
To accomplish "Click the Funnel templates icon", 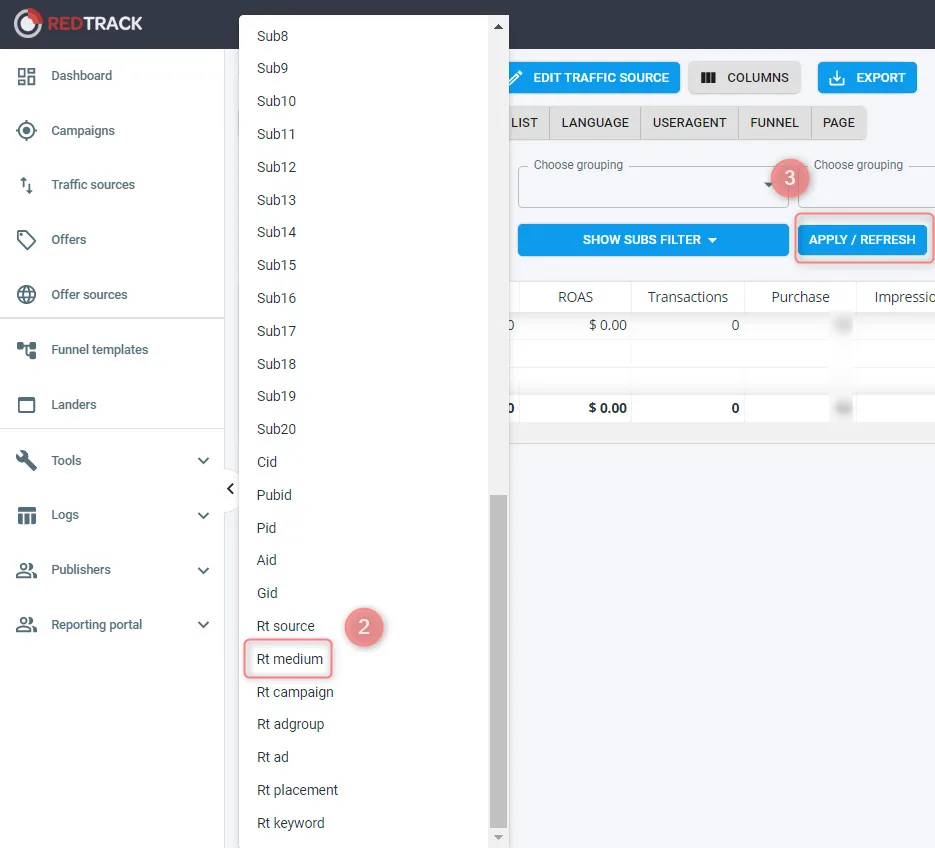I will pyautogui.click(x=27, y=350).
